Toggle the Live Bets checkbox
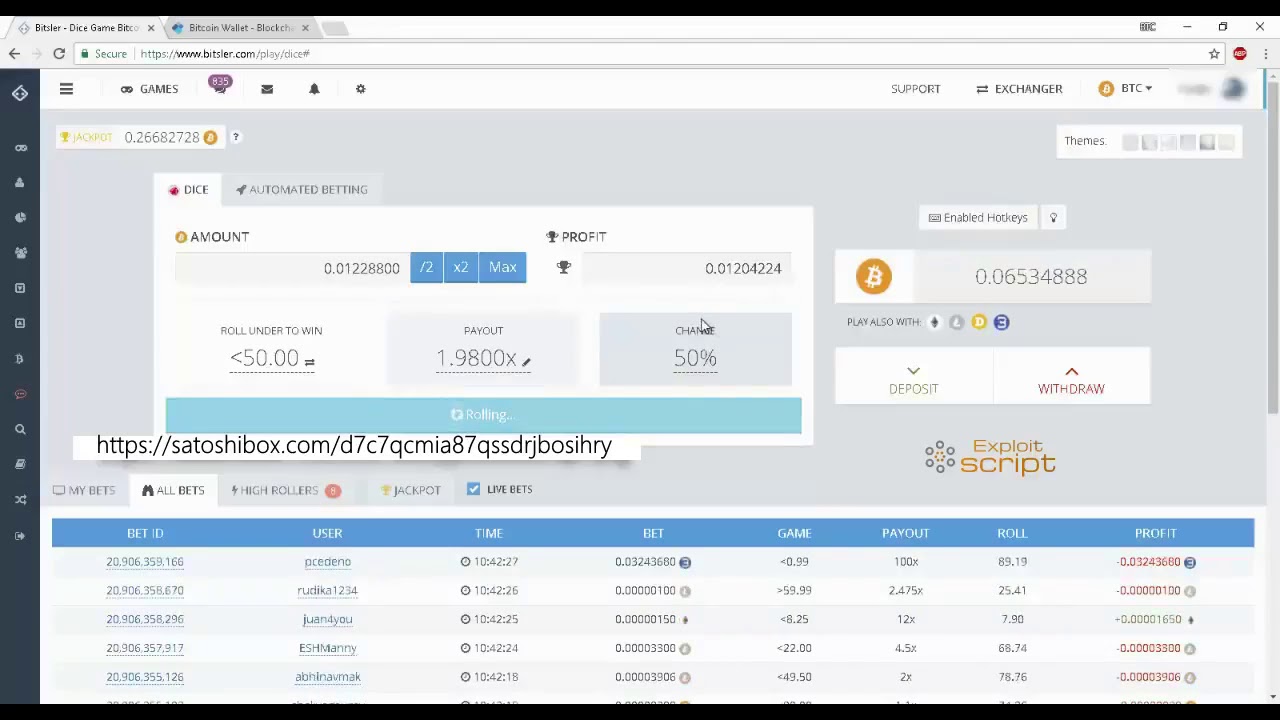The height and width of the screenshot is (720, 1280). pyautogui.click(x=473, y=489)
